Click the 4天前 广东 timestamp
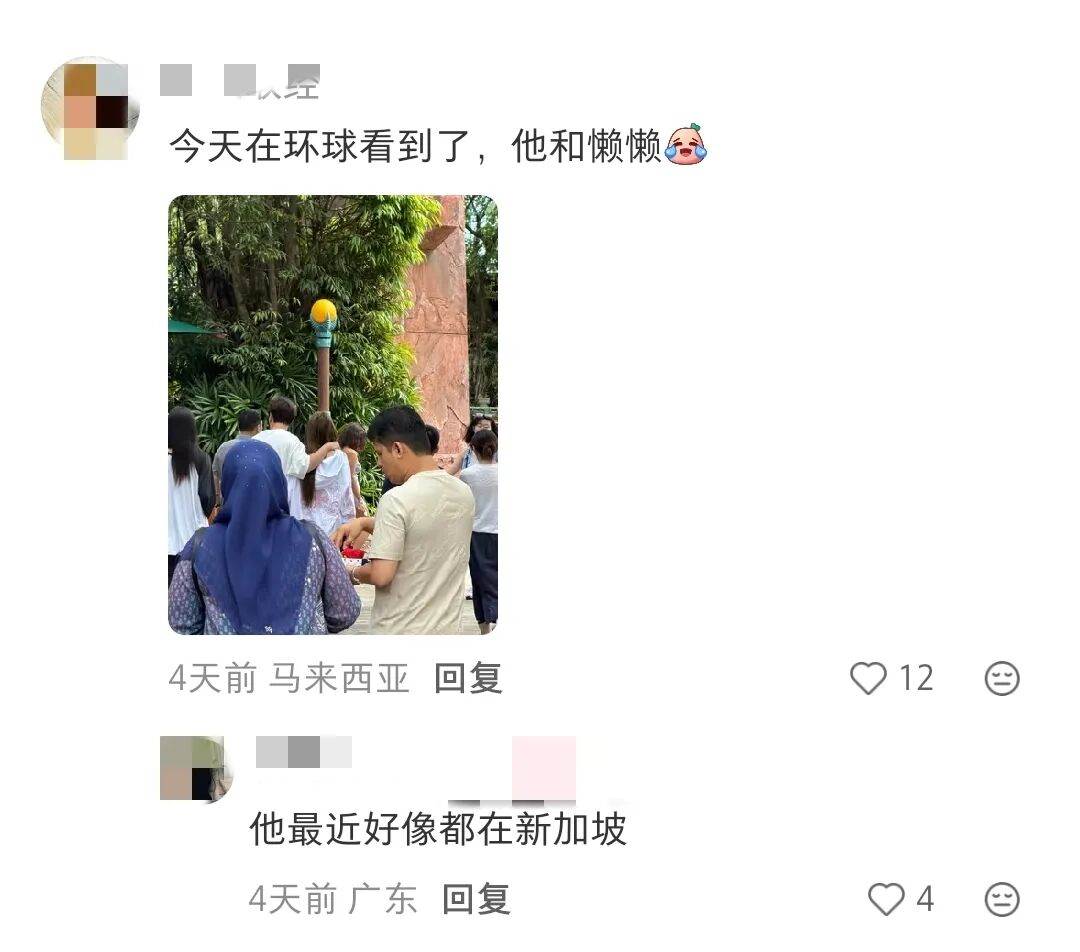The width and height of the screenshot is (1080, 952). pos(333,899)
